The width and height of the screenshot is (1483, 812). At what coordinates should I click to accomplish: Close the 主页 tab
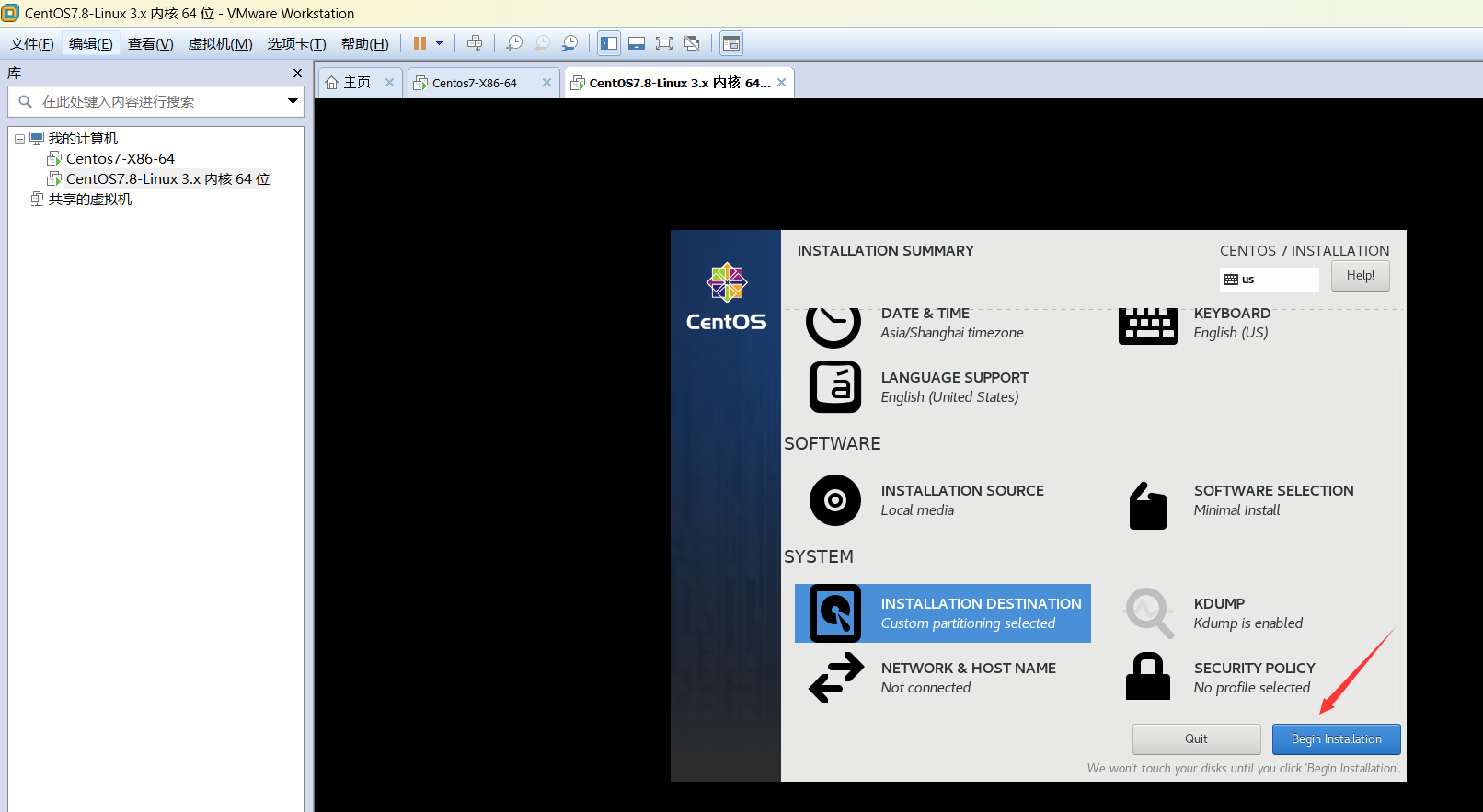click(x=389, y=83)
